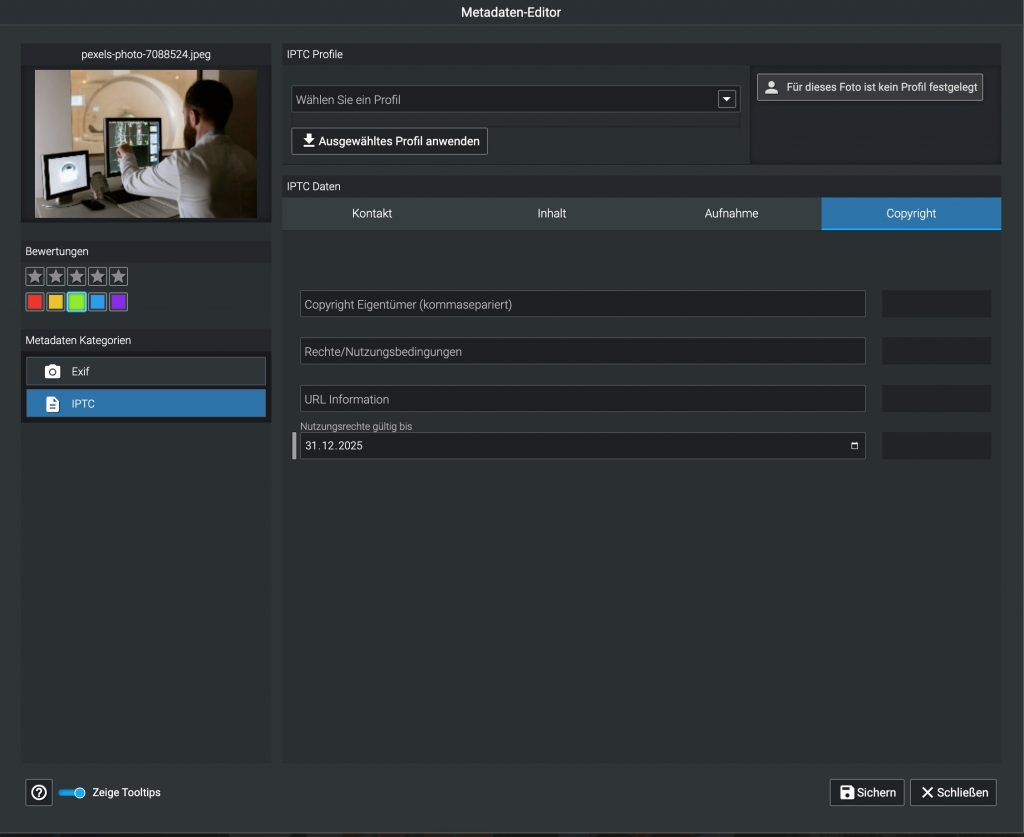Screen dimensions: 1024x837
Task: Click the document icon next to IPTC
Action: 52,403
